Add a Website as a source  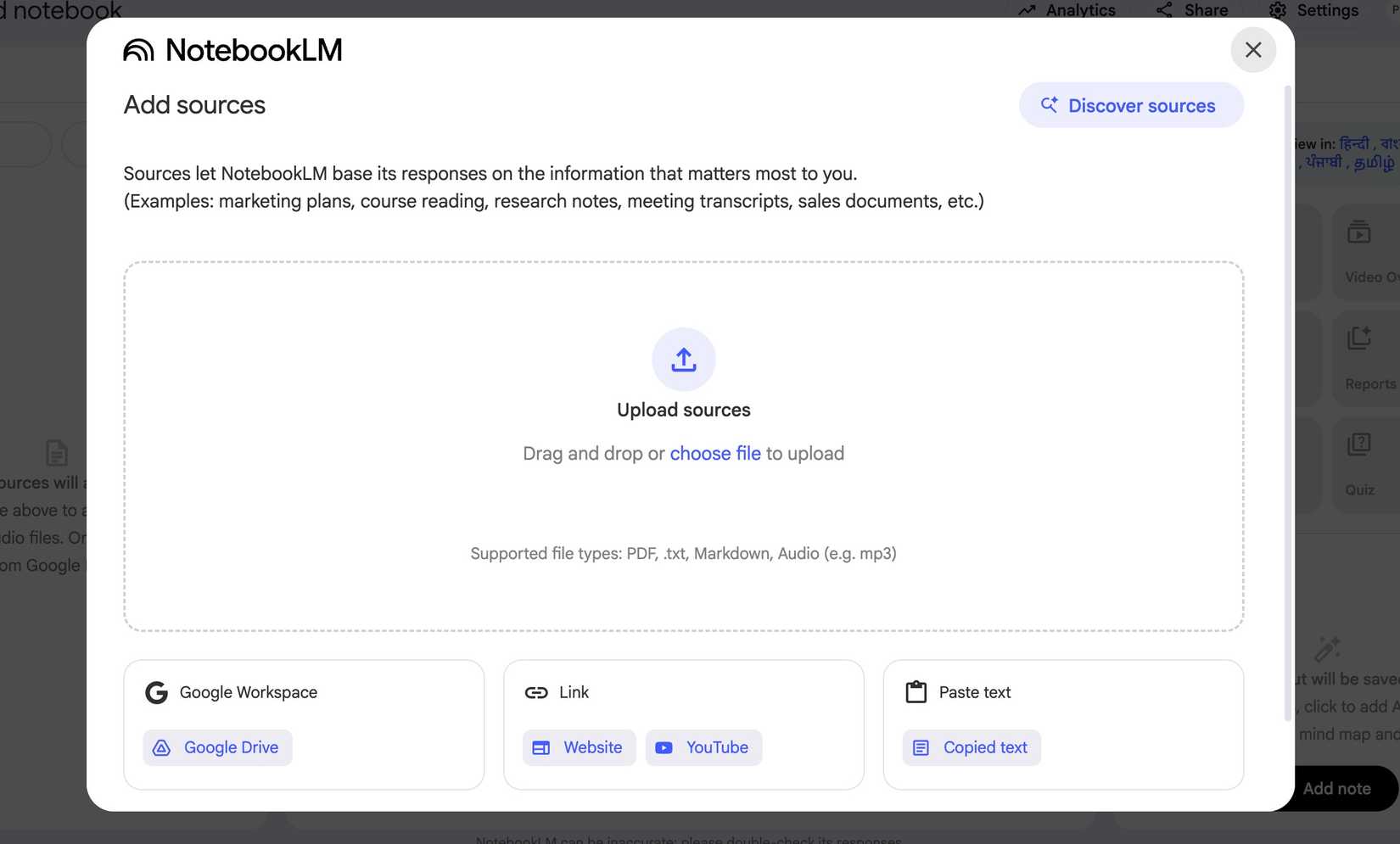(580, 747)
